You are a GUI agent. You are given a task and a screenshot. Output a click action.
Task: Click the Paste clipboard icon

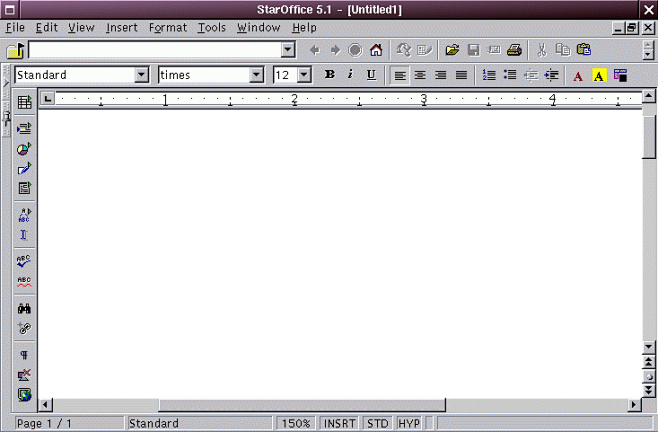click(x=584, y=50)
